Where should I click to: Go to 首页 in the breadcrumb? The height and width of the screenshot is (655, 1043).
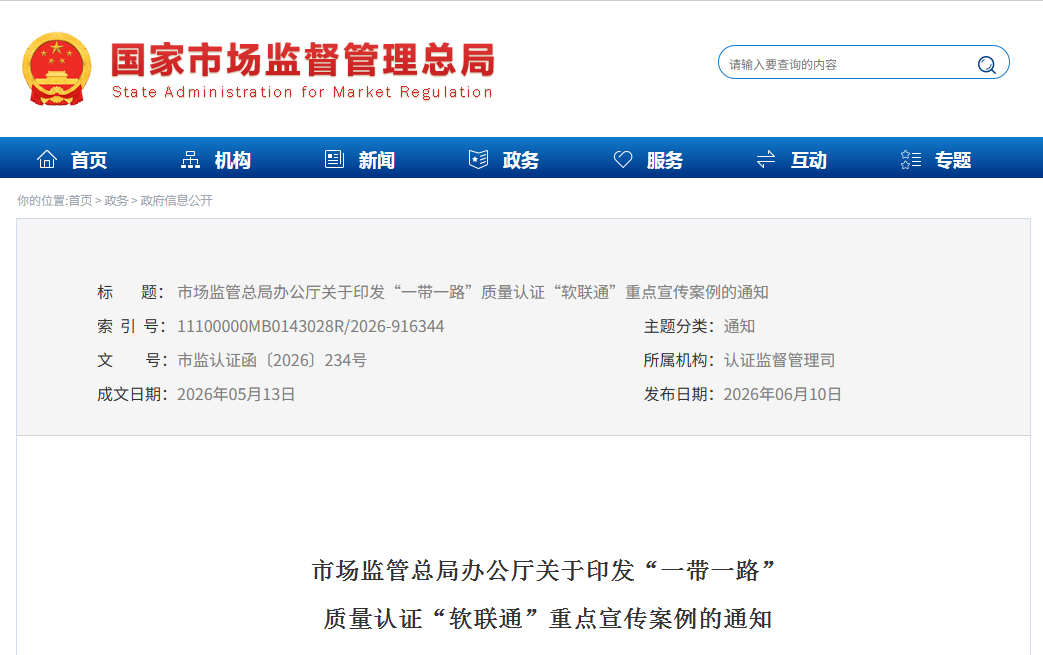point(80,201)
